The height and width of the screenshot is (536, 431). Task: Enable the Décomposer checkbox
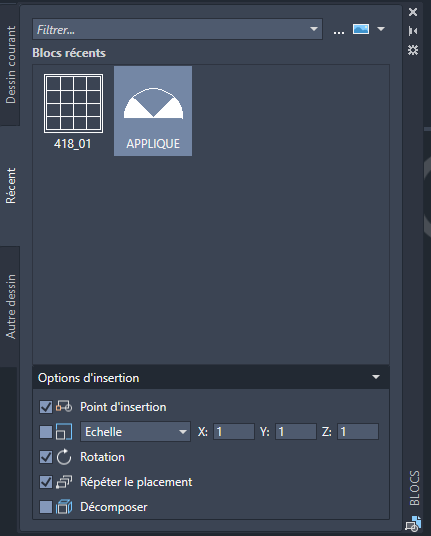[46, 507]
